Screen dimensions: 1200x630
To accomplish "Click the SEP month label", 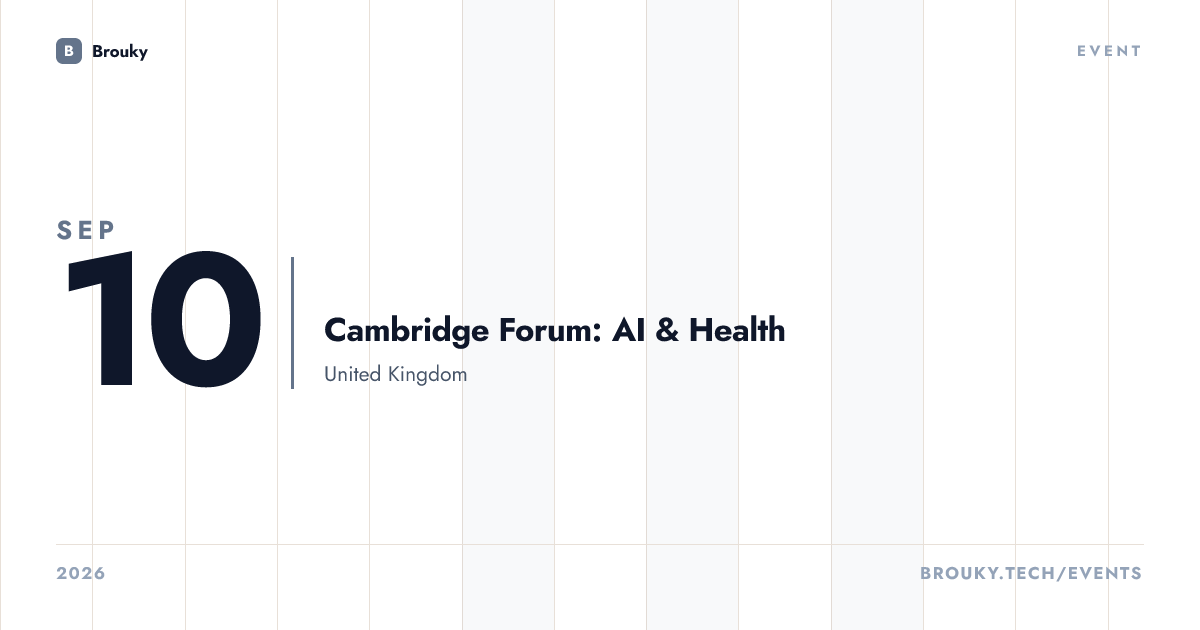I will pos(87,230).
